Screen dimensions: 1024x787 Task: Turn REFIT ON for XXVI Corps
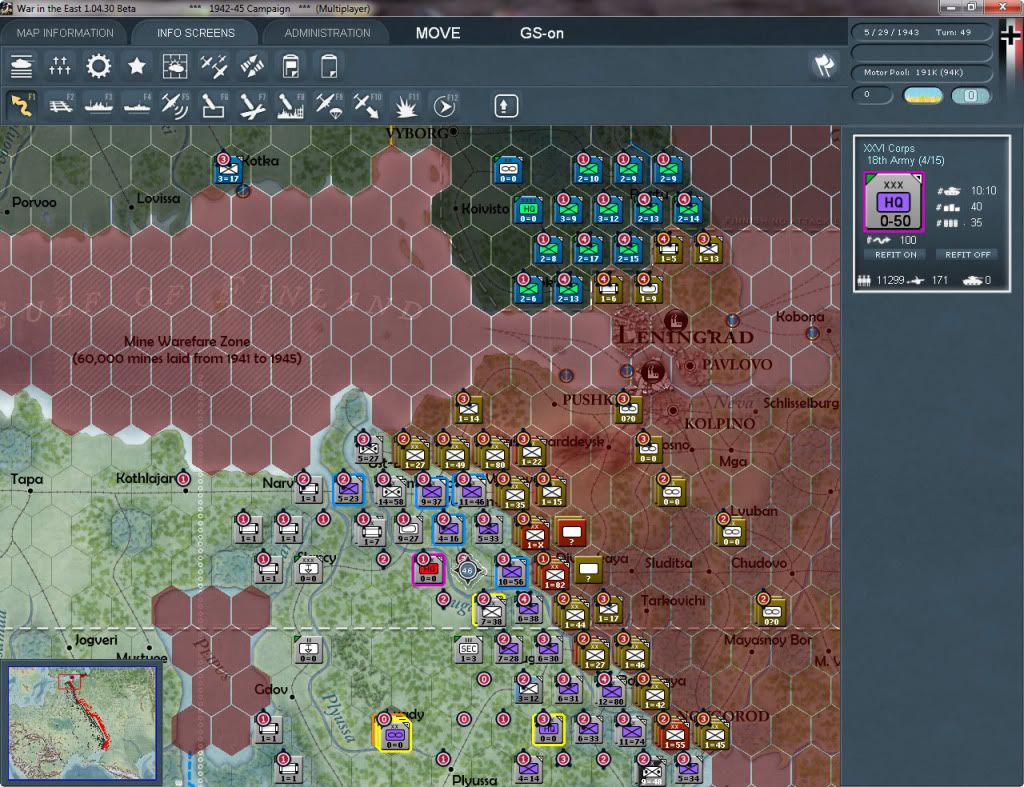(896, 255)
